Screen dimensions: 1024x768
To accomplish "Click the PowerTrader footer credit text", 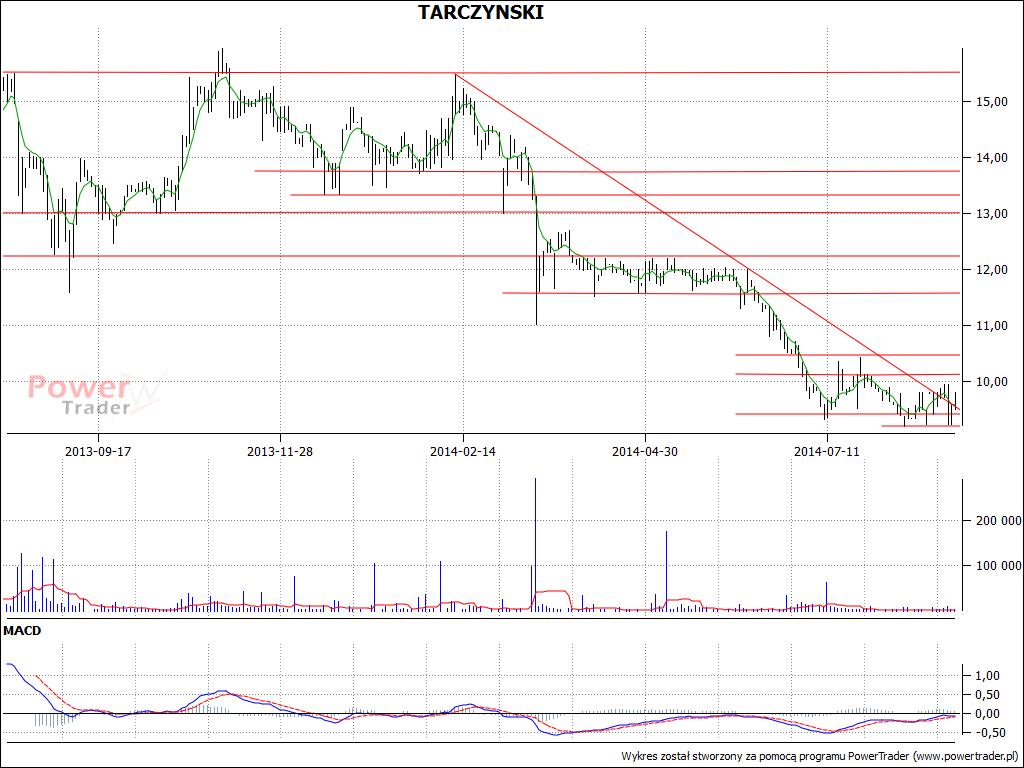I will (820, 756).
